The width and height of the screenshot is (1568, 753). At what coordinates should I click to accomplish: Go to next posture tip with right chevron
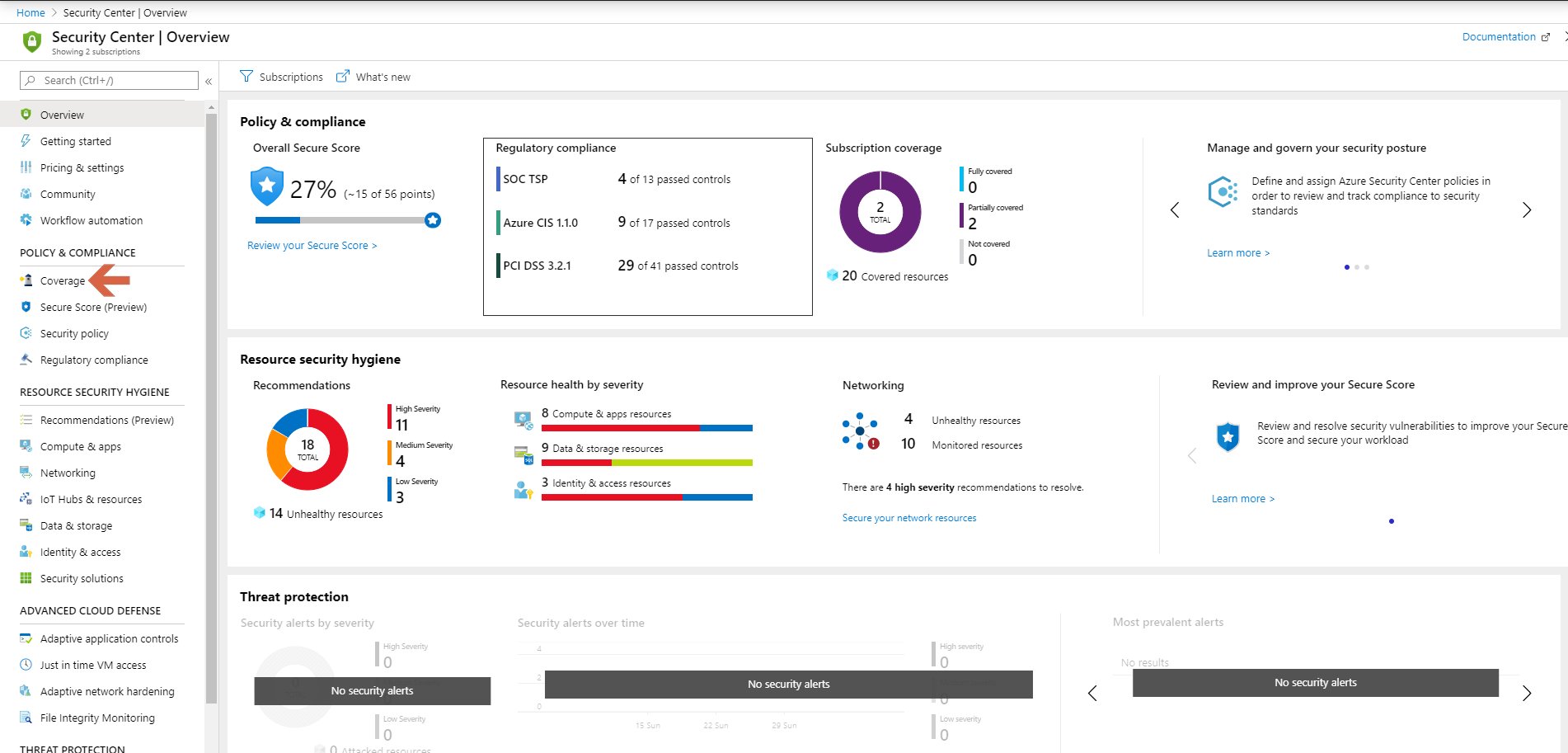[x=1527, y=209]
